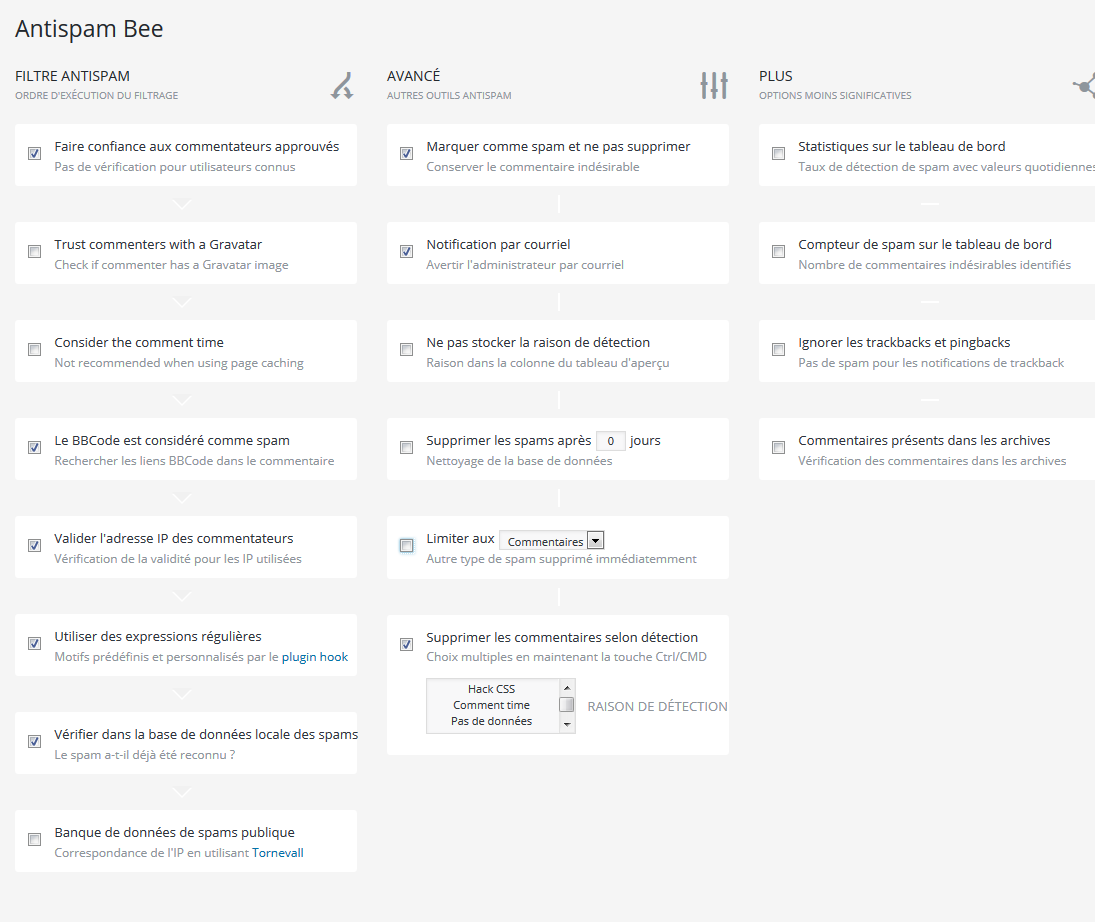Click "Not recommended when using page caching" text
The height and width of the screenshot is (922, 1095).
click(x=179, y=363)
